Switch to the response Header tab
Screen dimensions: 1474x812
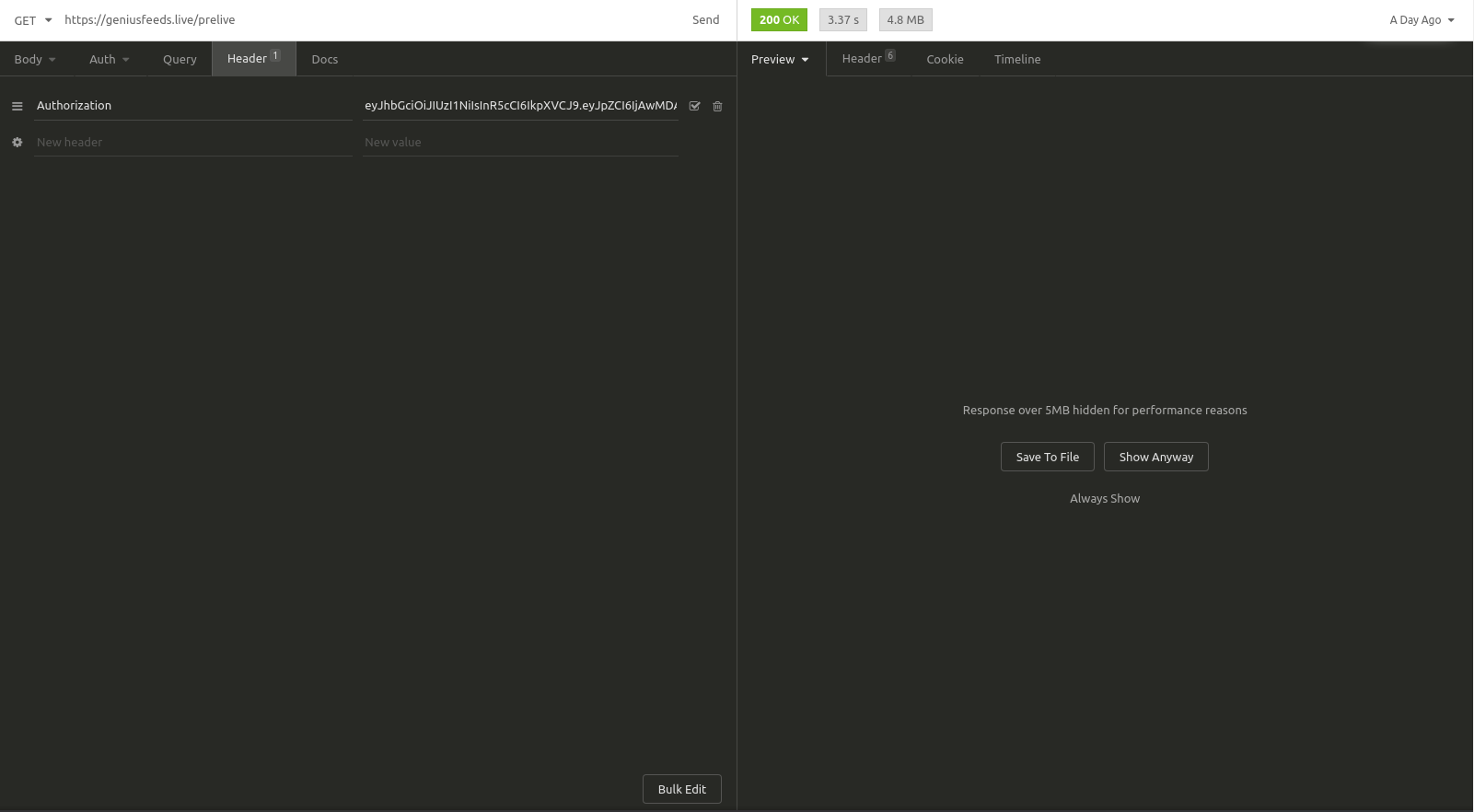pos(867,59)
